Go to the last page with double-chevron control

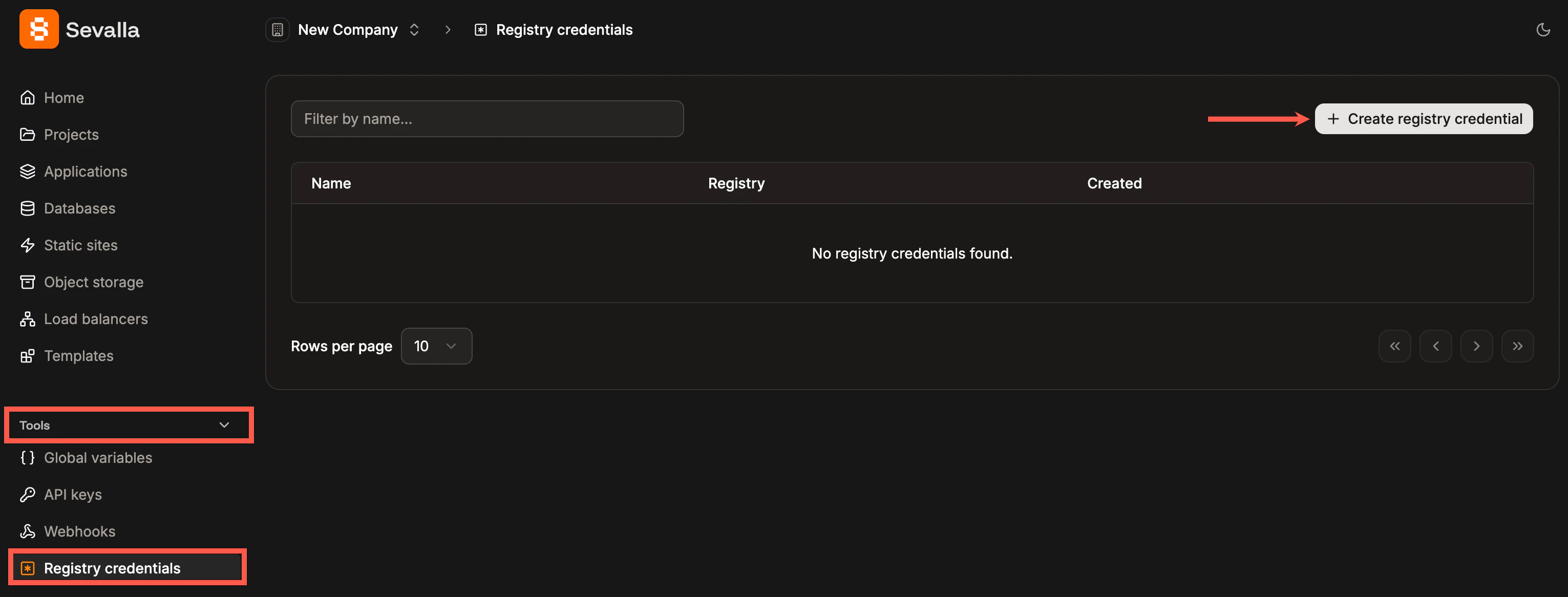[1517, 346]
